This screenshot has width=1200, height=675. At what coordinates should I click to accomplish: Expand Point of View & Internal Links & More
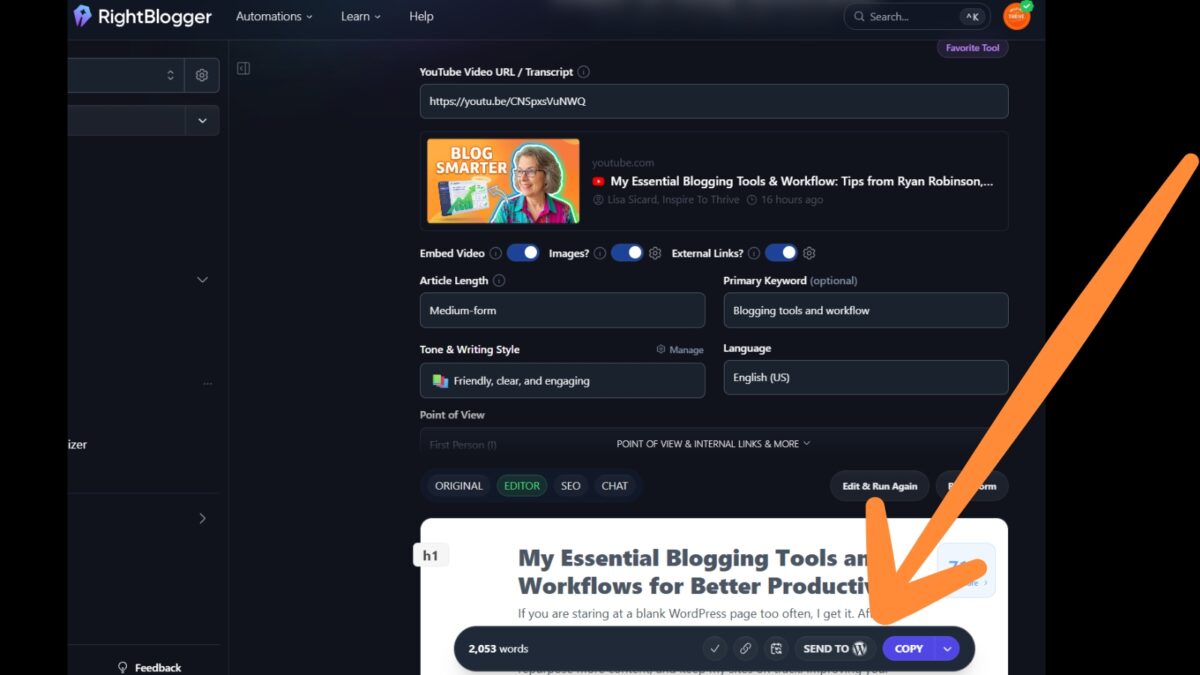coord(713,443)
